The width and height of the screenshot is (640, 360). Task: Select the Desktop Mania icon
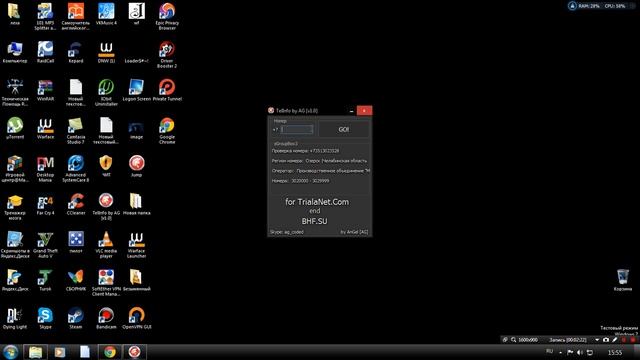(x=45, y=168)
